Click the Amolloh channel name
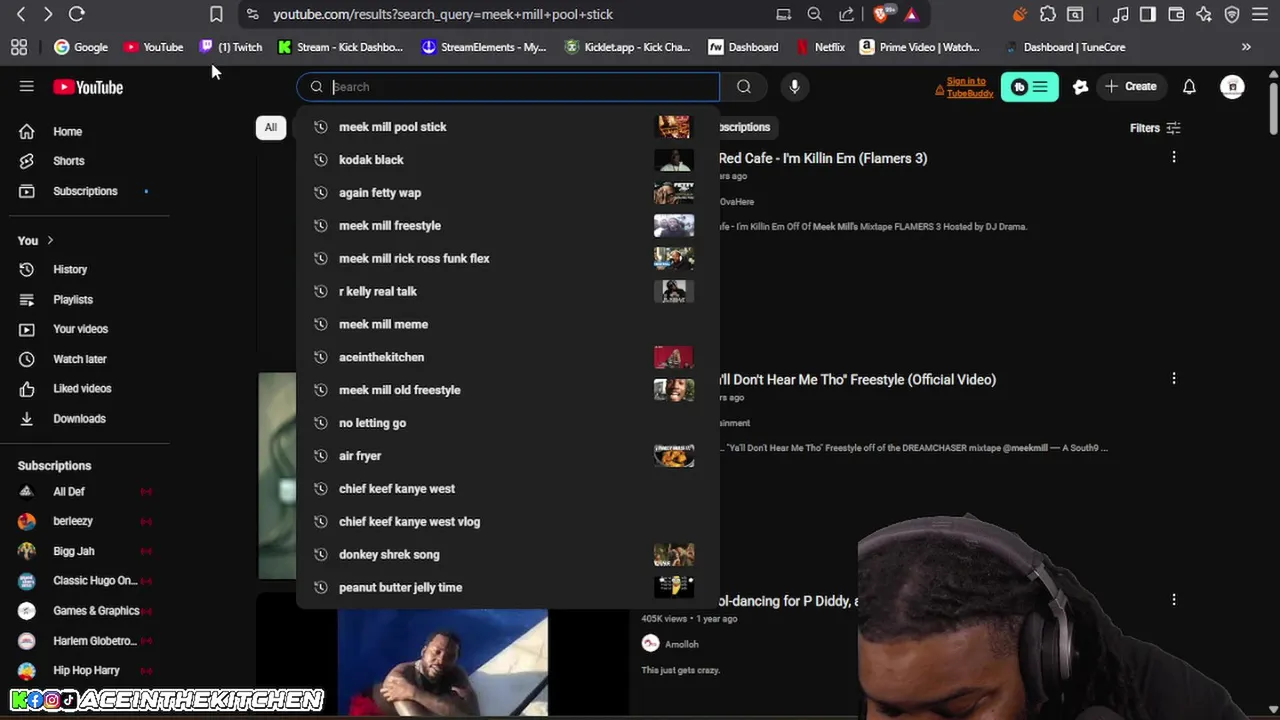The width and height of the screenshot is (1280, 720). click(681, 644)
